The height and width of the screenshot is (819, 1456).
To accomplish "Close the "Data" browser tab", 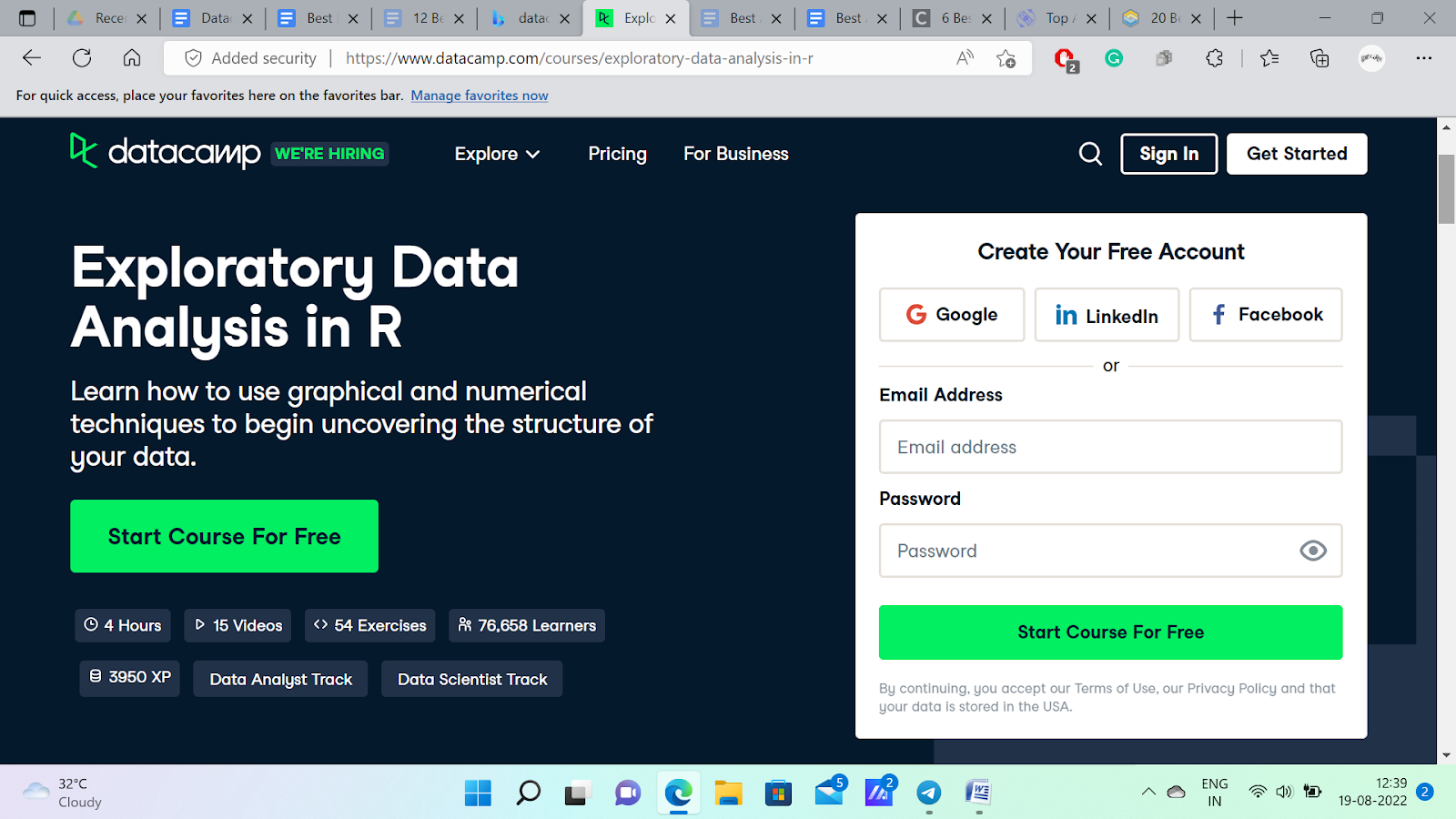I will click(248, 18).
